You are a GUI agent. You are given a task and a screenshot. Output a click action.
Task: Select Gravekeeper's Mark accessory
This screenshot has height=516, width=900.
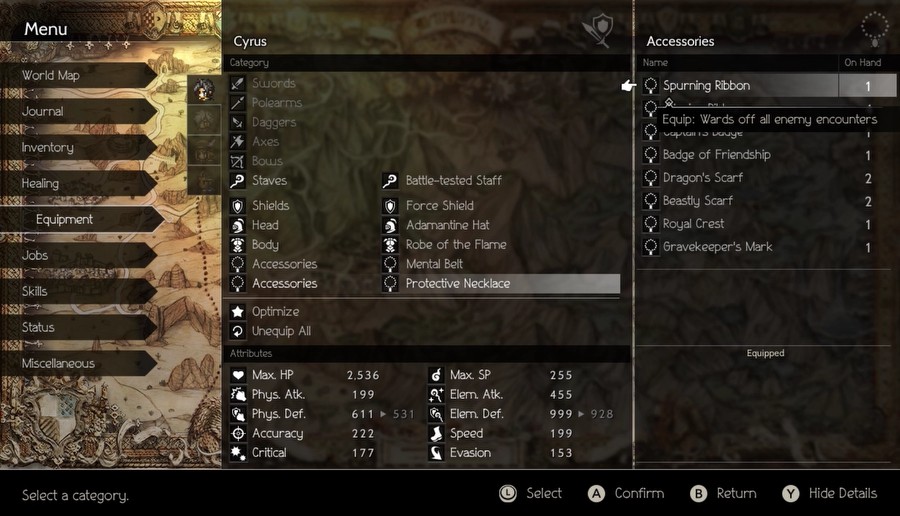(x=768, y=247)
